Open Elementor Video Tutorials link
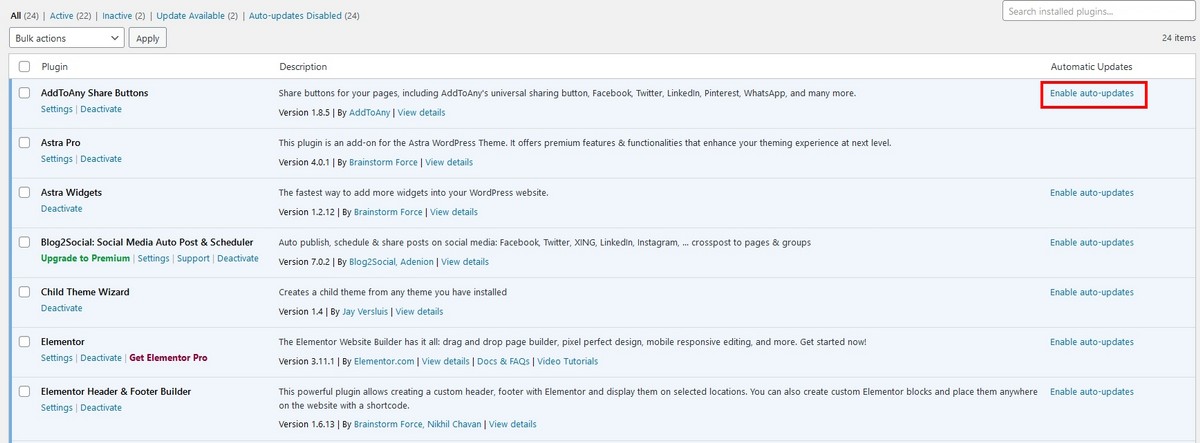Image resolution: width=1200 pixels, height=443 pixels. pyautogui.click(x=567, y=361)
